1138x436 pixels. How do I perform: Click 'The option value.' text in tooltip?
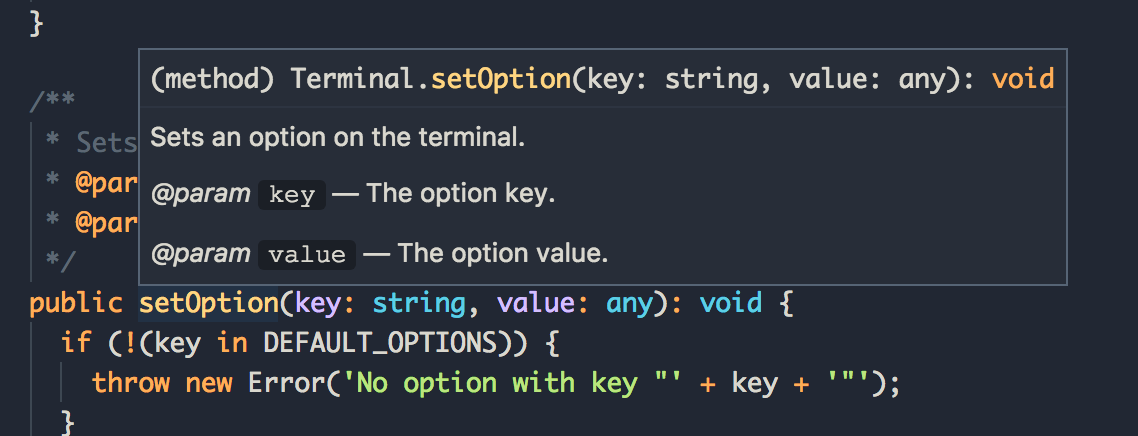(502, 253)
